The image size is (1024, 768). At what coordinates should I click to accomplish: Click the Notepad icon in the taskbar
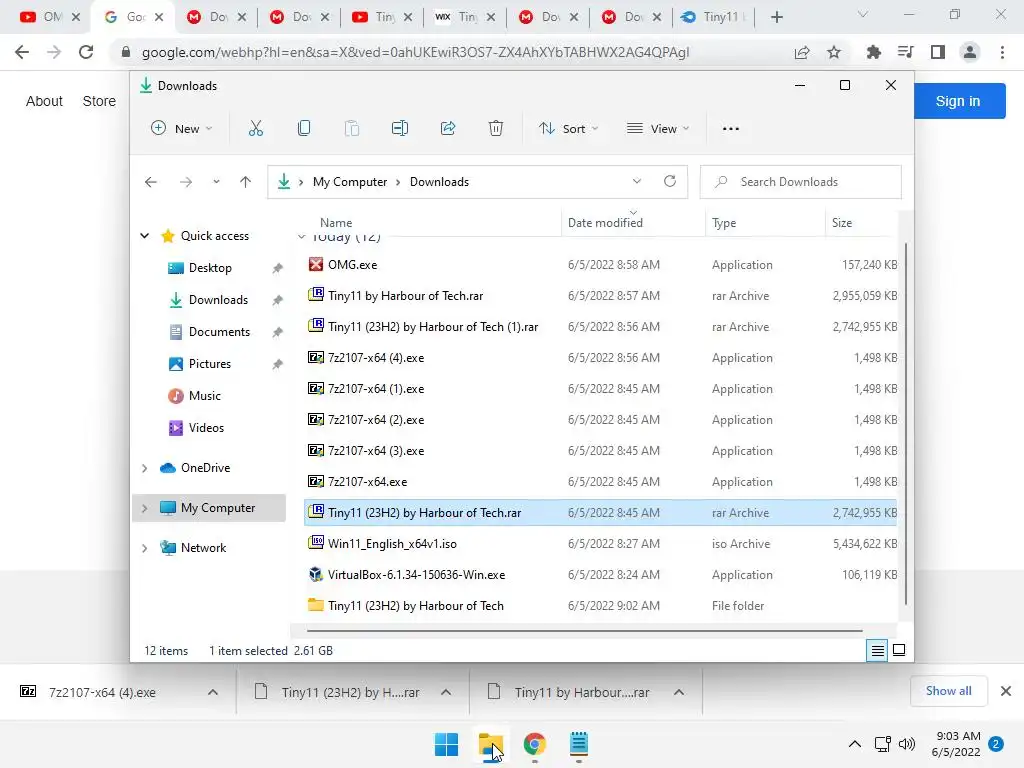(x=579, y=744)
